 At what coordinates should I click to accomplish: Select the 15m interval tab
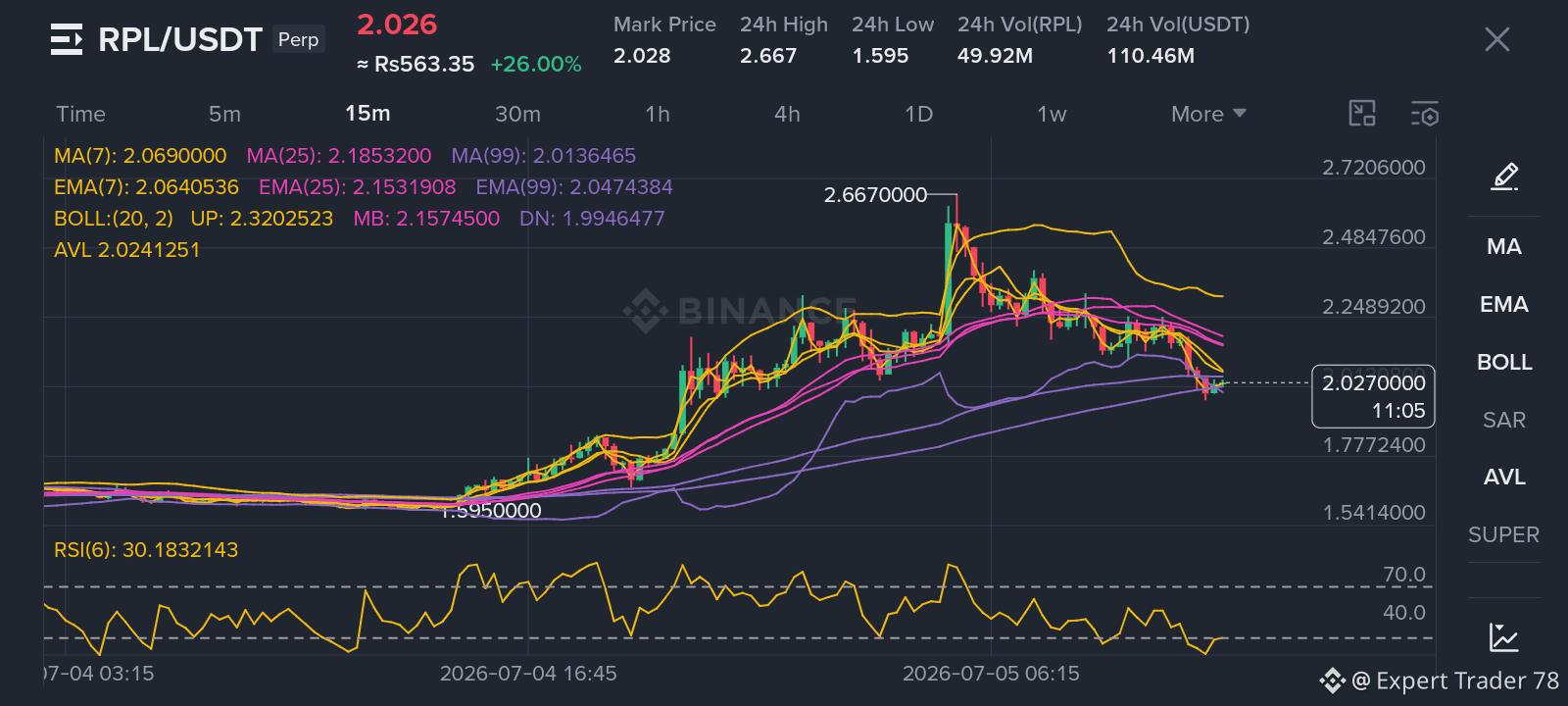(x=367, y=114)
